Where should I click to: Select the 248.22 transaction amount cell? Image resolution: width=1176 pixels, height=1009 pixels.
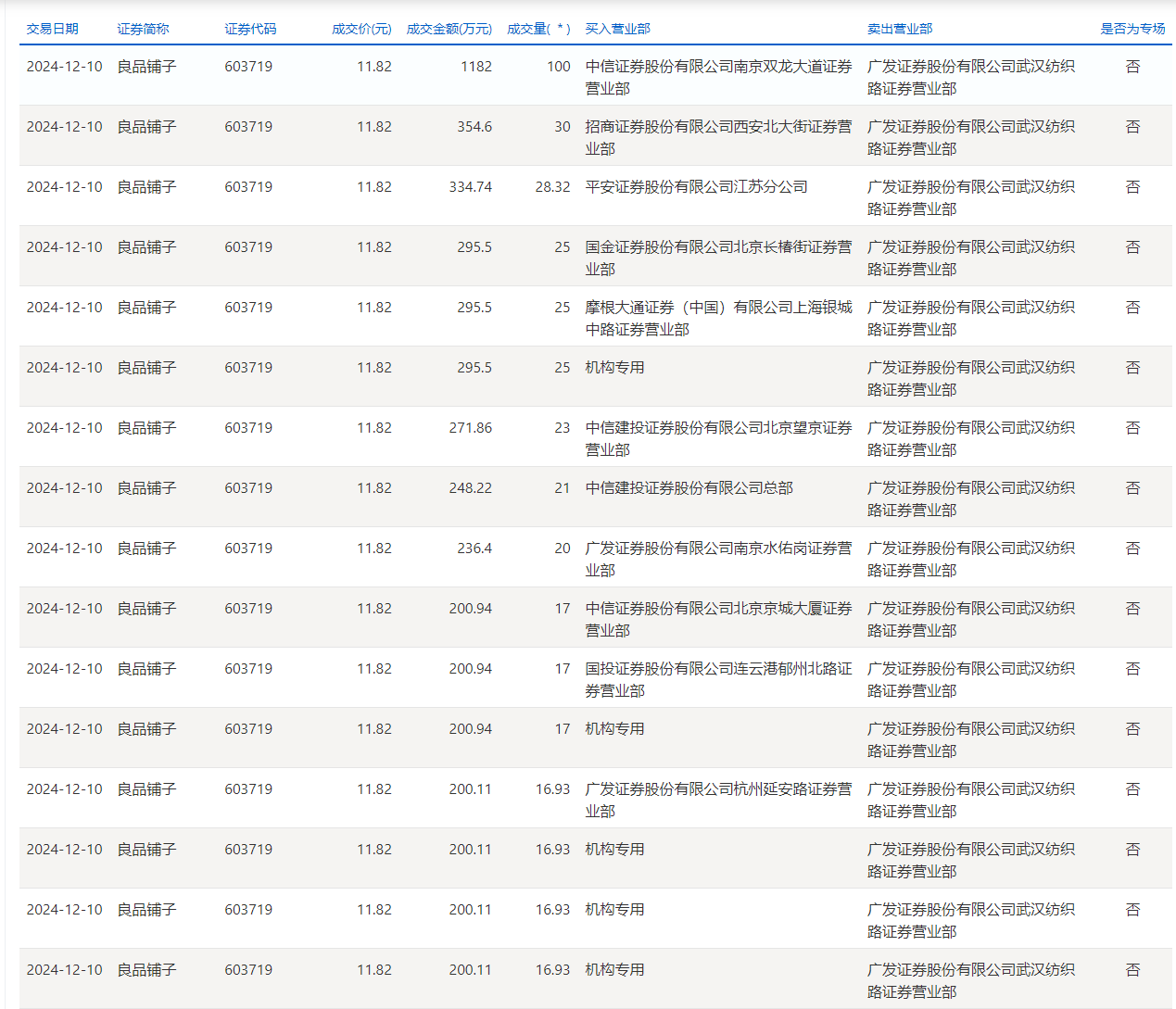pyautogui.click(x=471, y=488)
